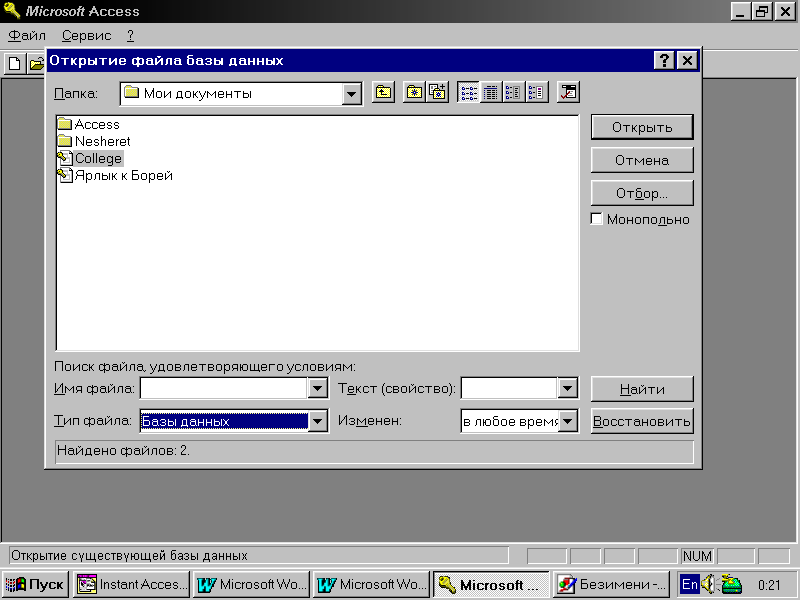Image resolution: width=800 pixels, height=600 pixels.
Task: Click in the Имя файла text field
Action: pyautogui.click(x=224, y=388)
